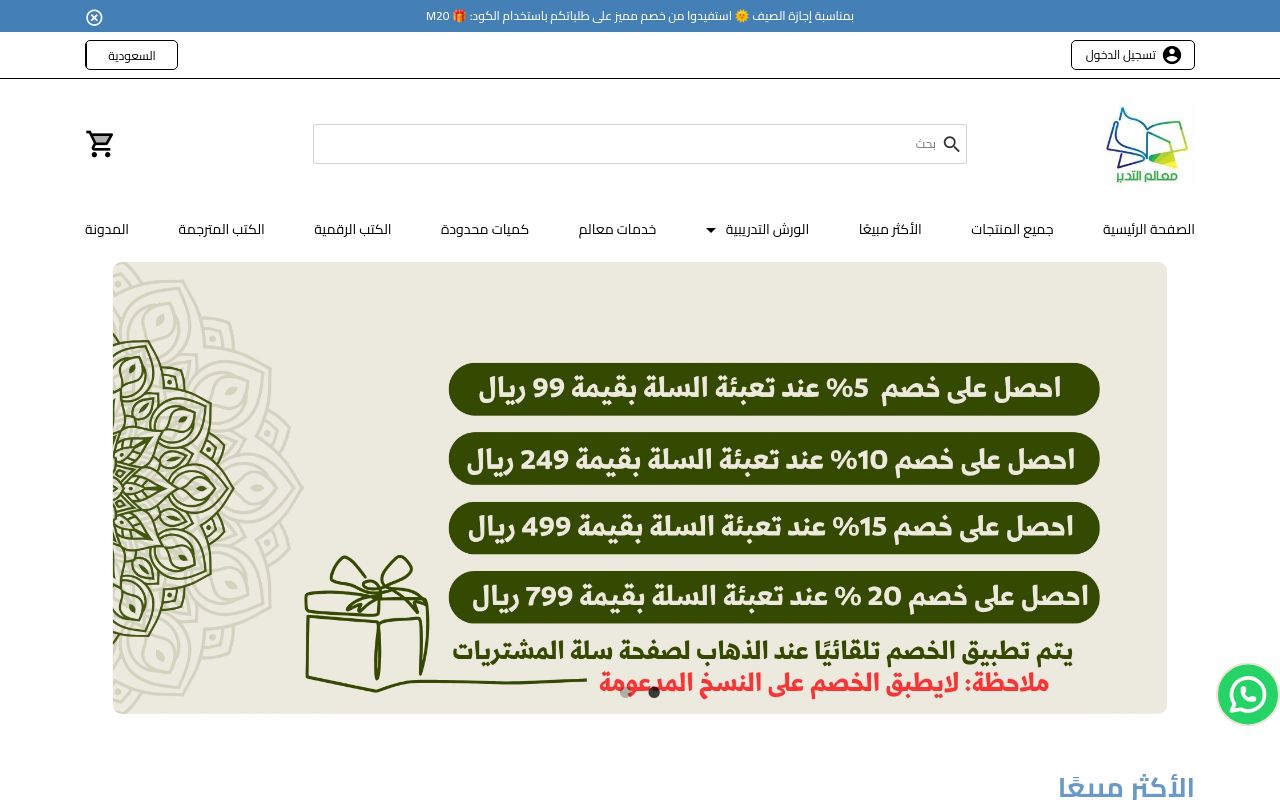1280x800 pixels.
Task: Select the dark carousel dot
Action: point(654,692)
